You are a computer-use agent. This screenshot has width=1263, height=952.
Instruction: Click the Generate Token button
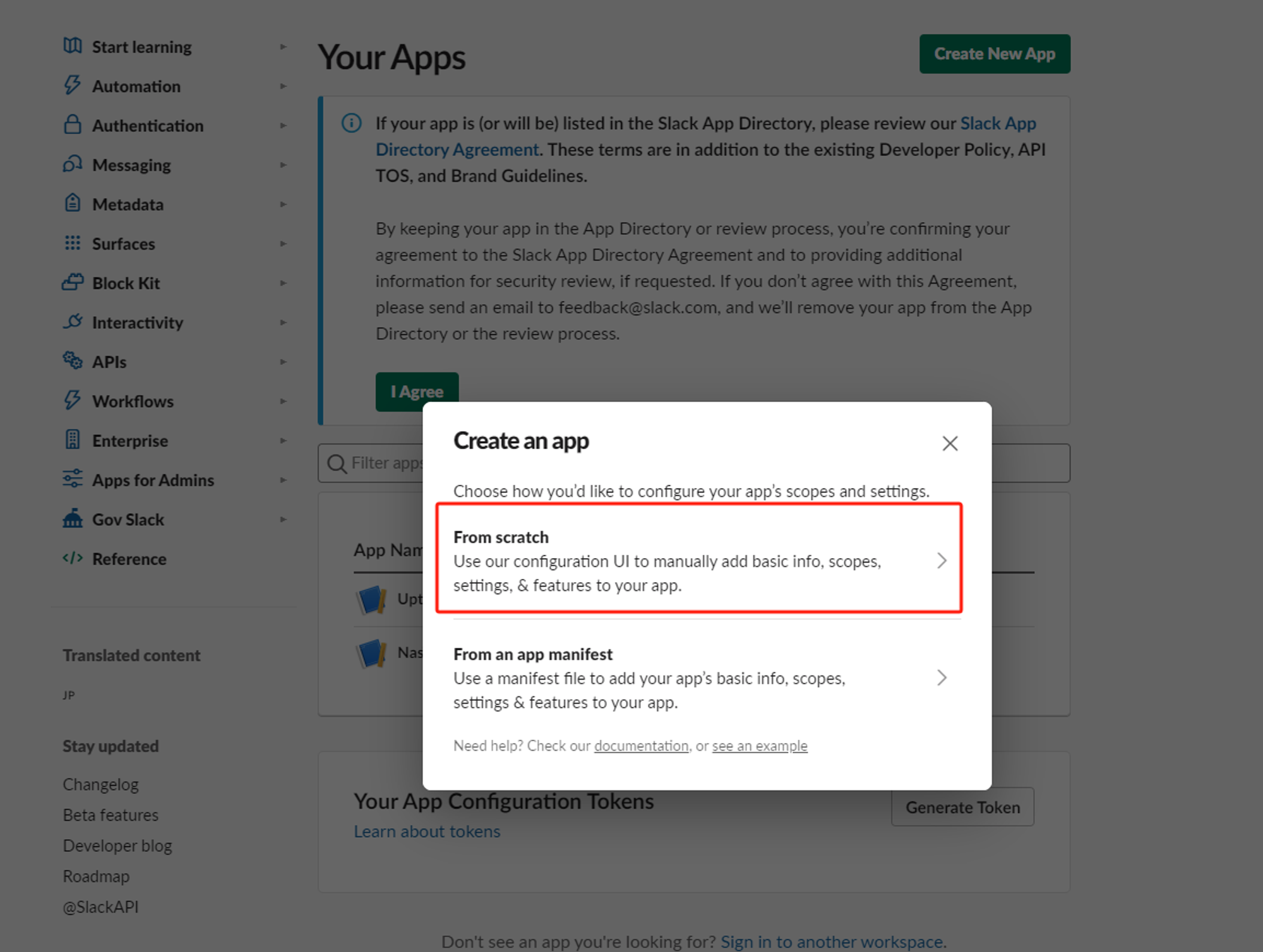pyautogui.click(x=962, y=807)
